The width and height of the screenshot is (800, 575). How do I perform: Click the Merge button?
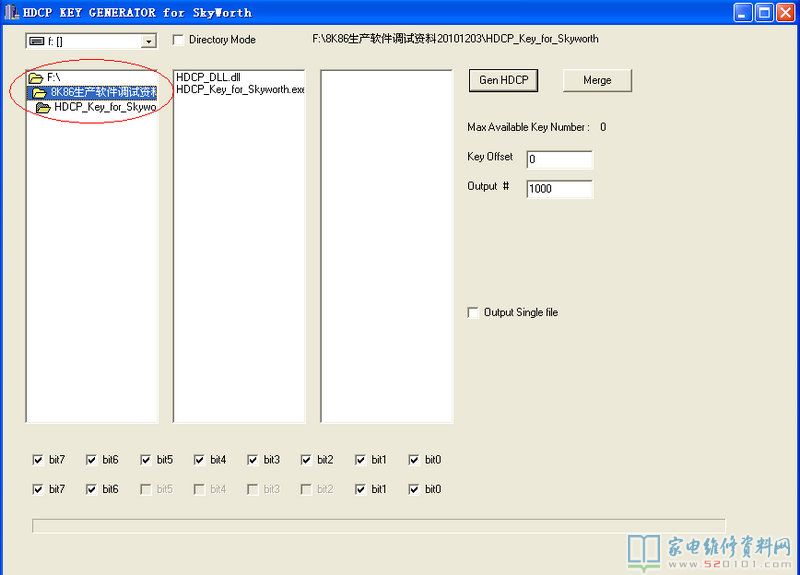[x=597, y=80]
